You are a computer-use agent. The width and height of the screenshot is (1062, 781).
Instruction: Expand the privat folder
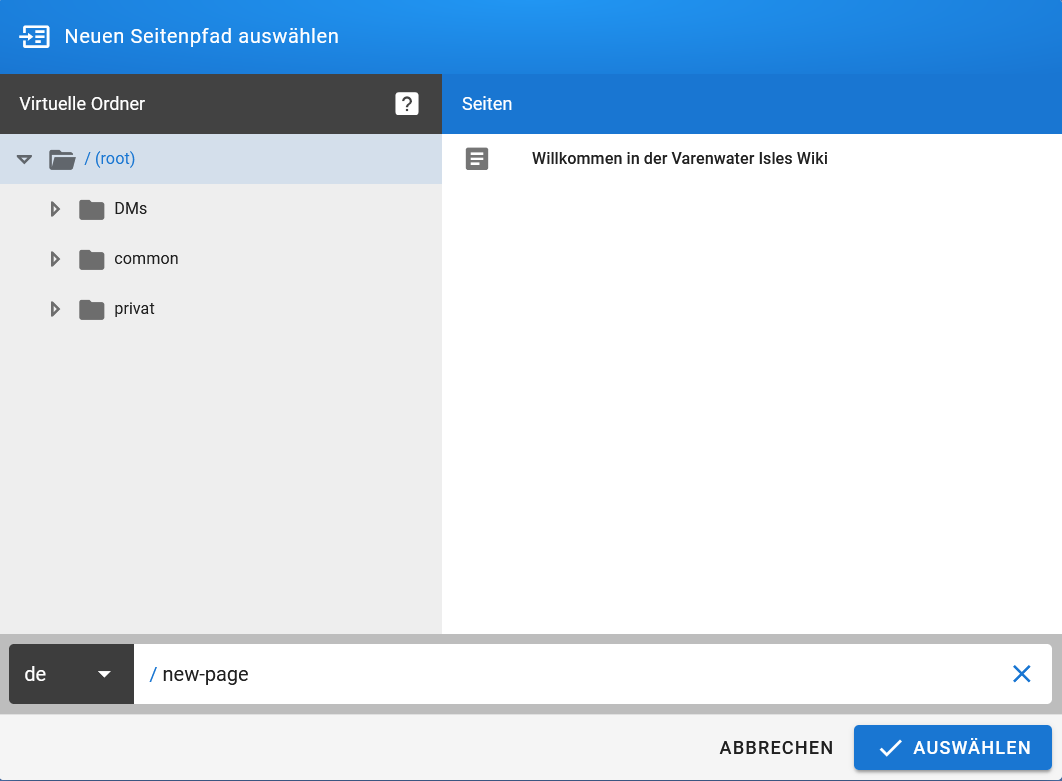click(x=55, y=308)
